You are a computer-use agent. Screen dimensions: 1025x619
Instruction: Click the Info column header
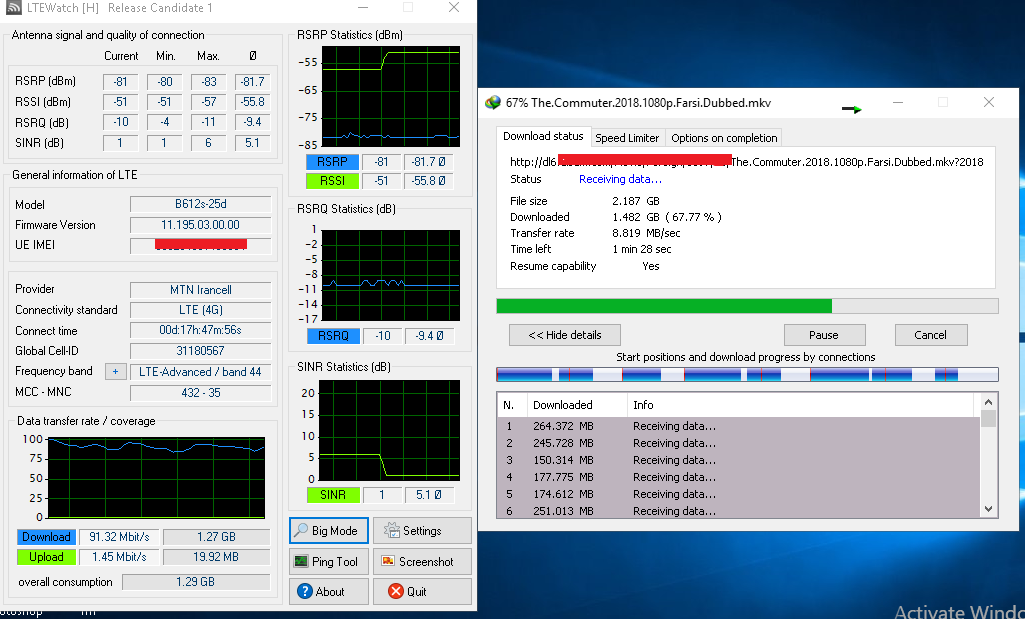point(803,405)
